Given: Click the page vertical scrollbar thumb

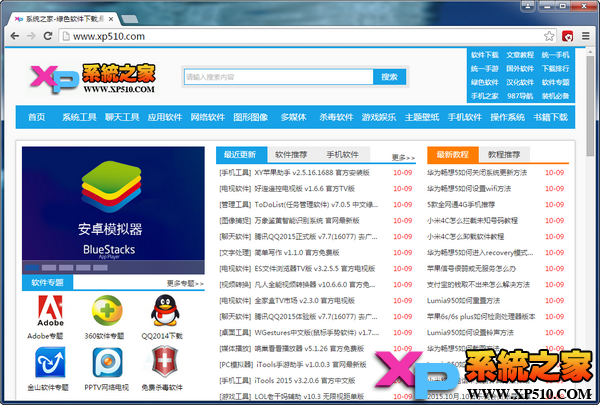Looking at the screenshot, I should 590,106.
